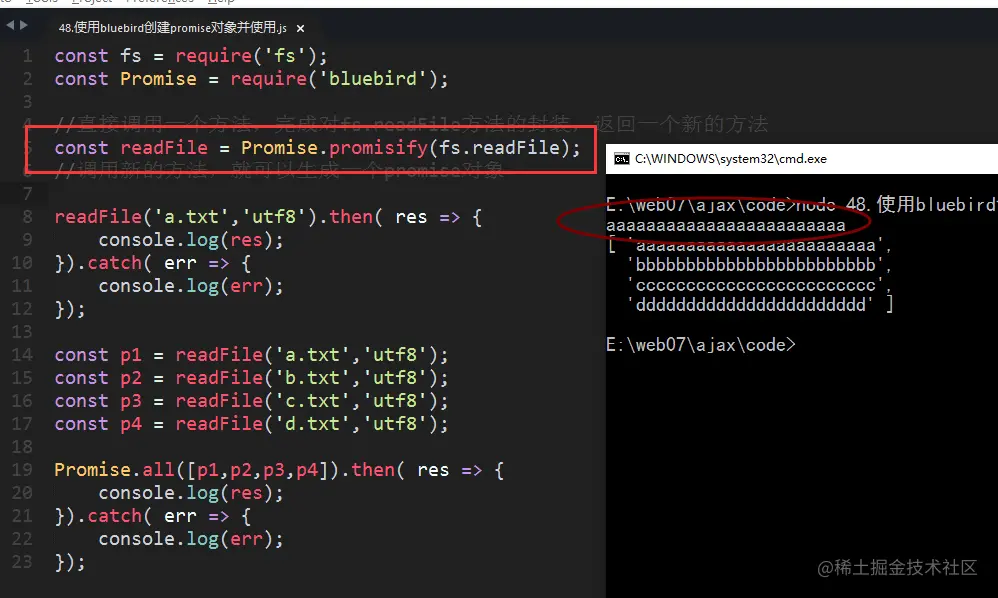Go to next tab with right arrow
The height and width of the screenshot is (598, 998).
tap(24, 25)
